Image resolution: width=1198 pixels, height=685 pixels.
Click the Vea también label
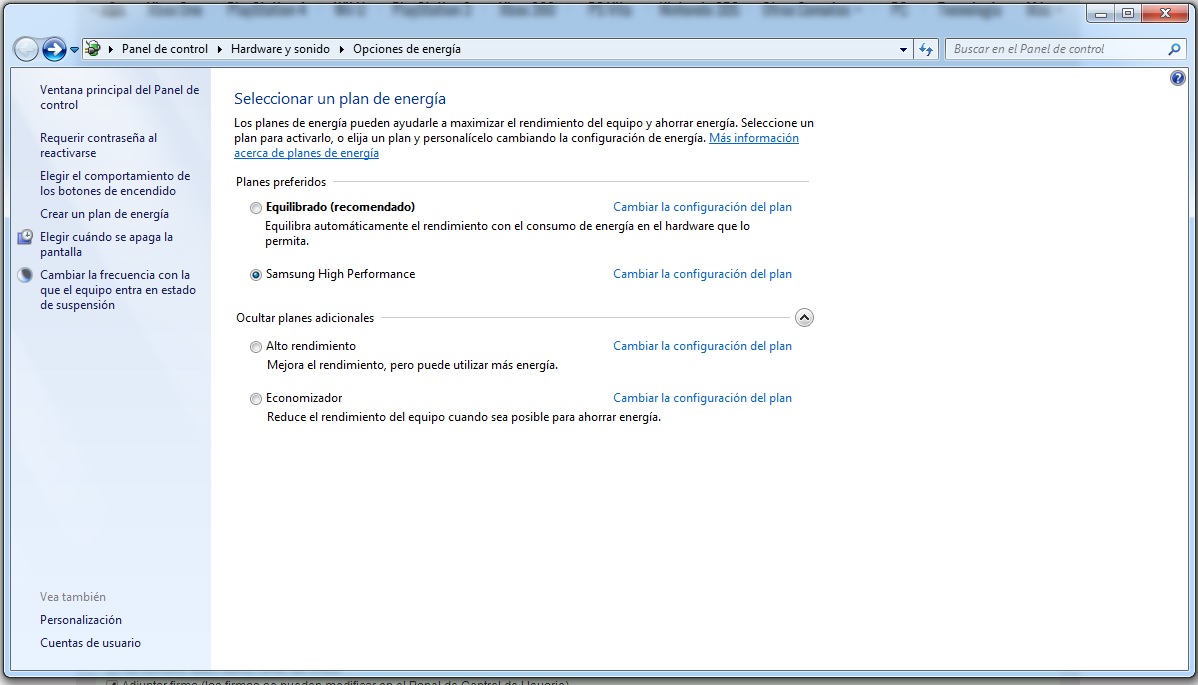tap(73, 597)
